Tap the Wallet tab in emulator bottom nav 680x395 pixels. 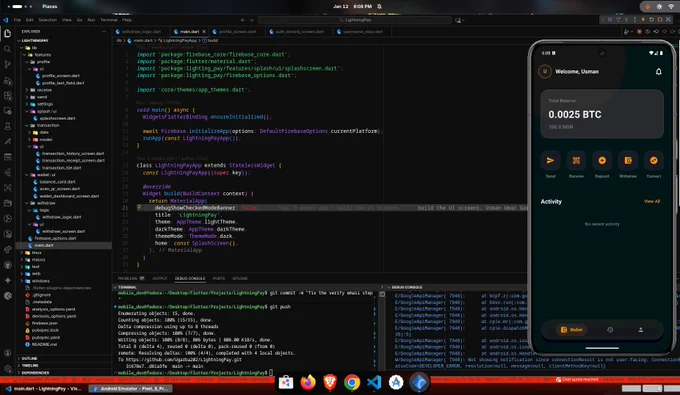coord(572,330)
